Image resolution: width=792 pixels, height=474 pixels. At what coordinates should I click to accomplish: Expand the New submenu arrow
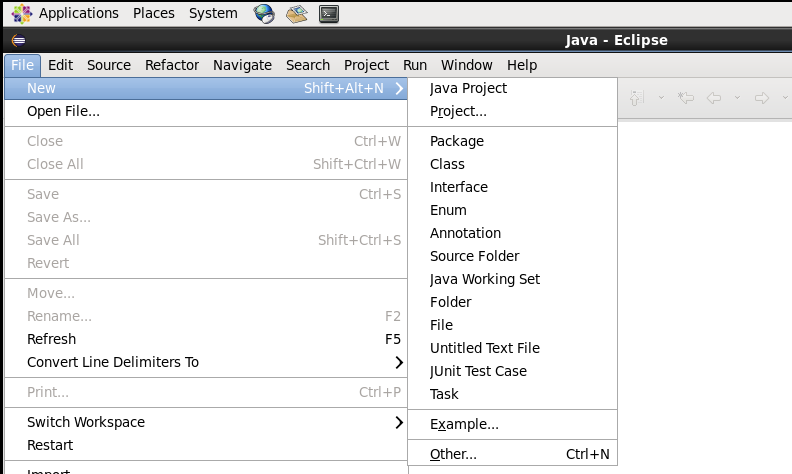[x=399, y=88]
